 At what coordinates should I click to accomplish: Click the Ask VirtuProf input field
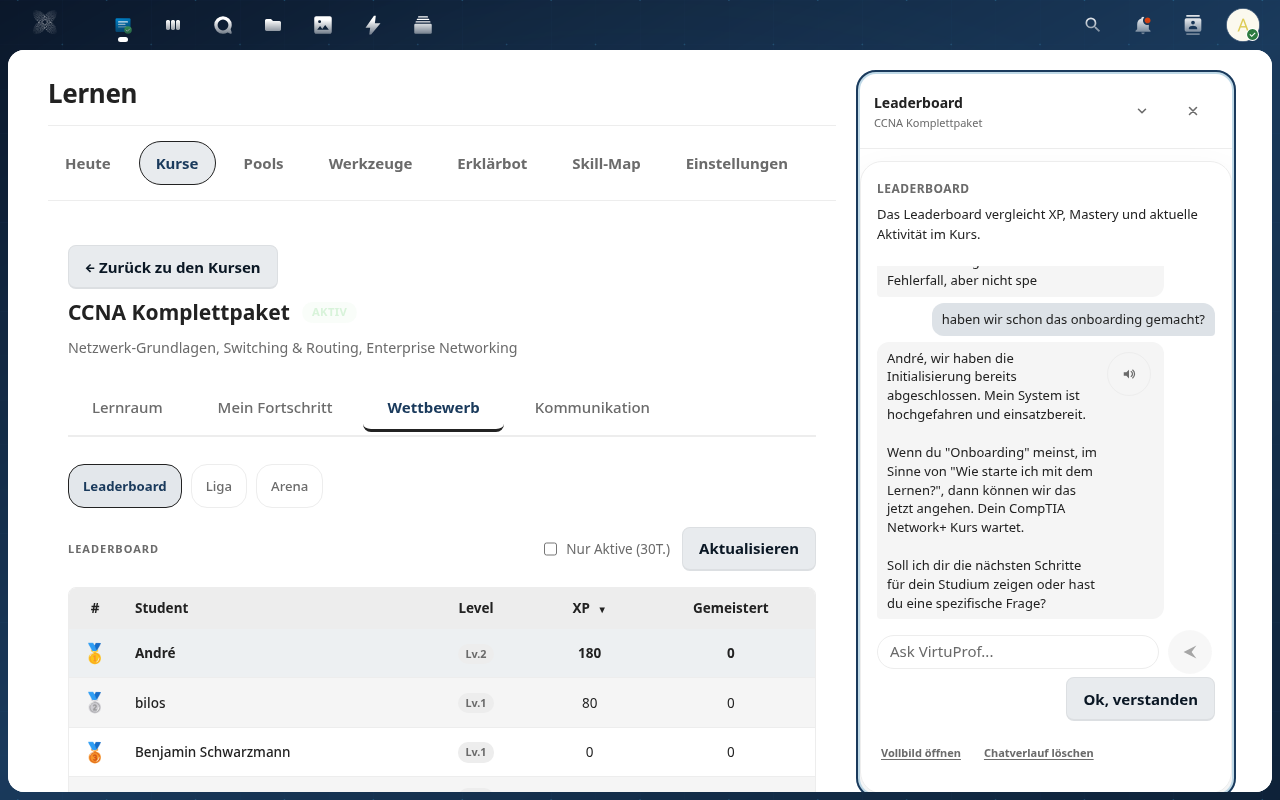[1017, 652]
